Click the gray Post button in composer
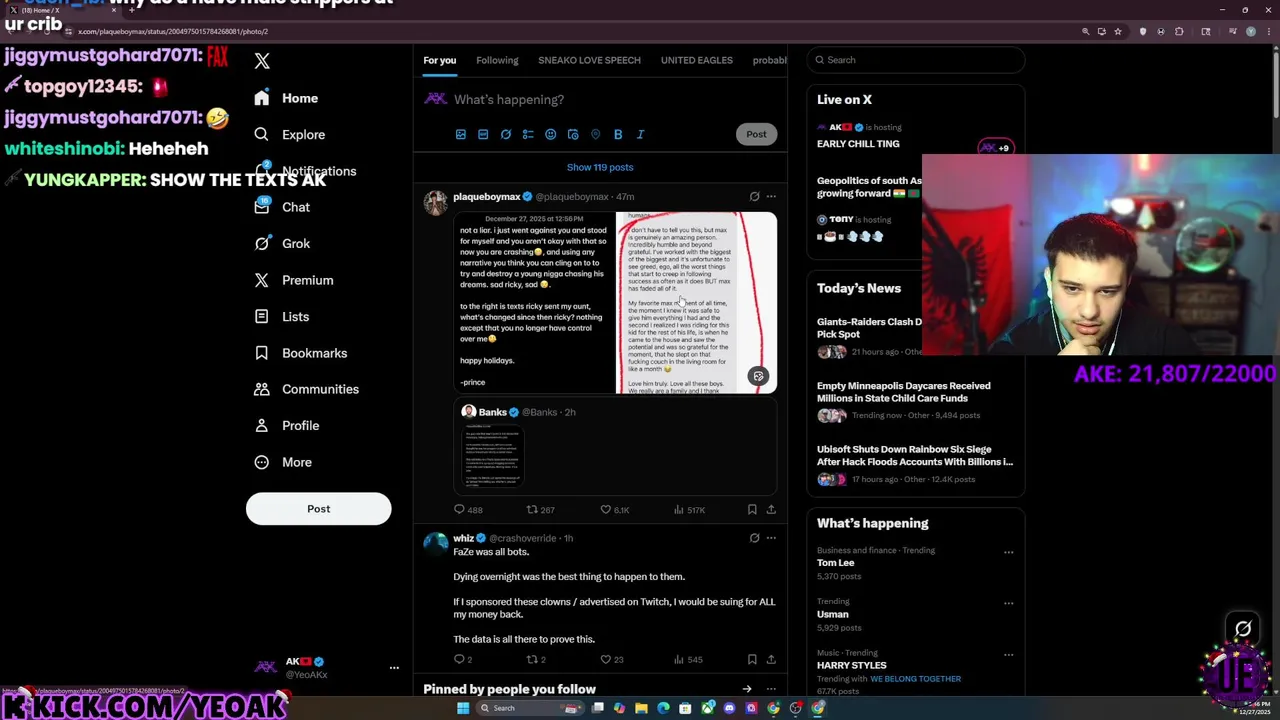This screenshot has width=1280, height=720. pos(756,134)
